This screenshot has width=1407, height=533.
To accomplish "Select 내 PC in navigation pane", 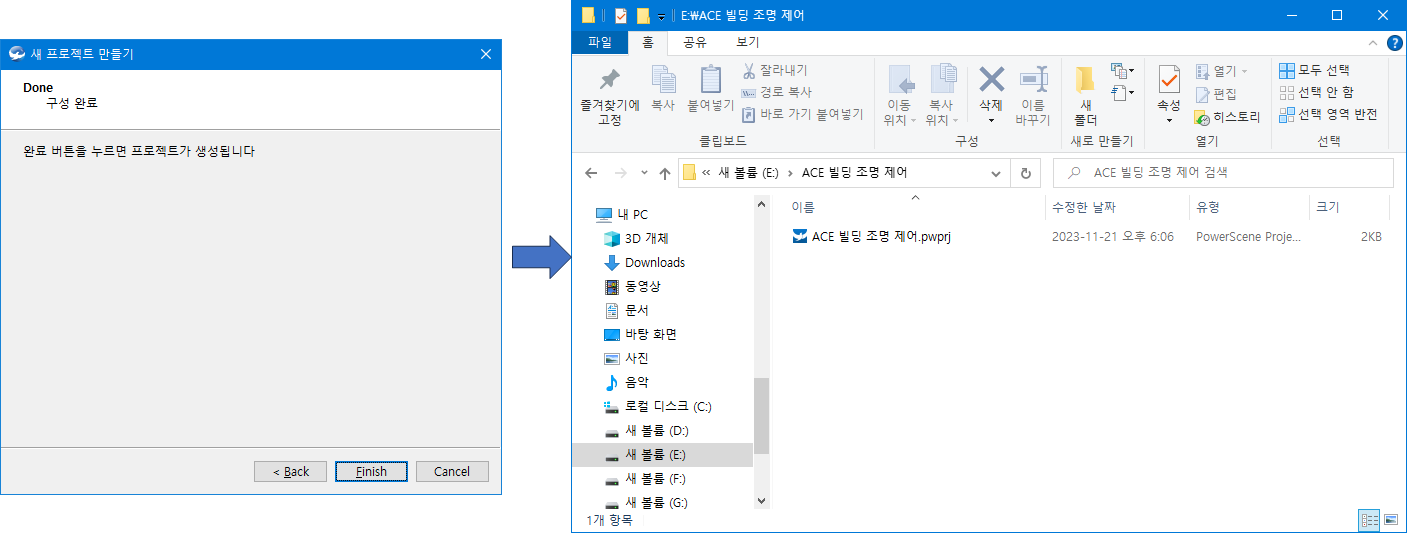I will point(622,214).
